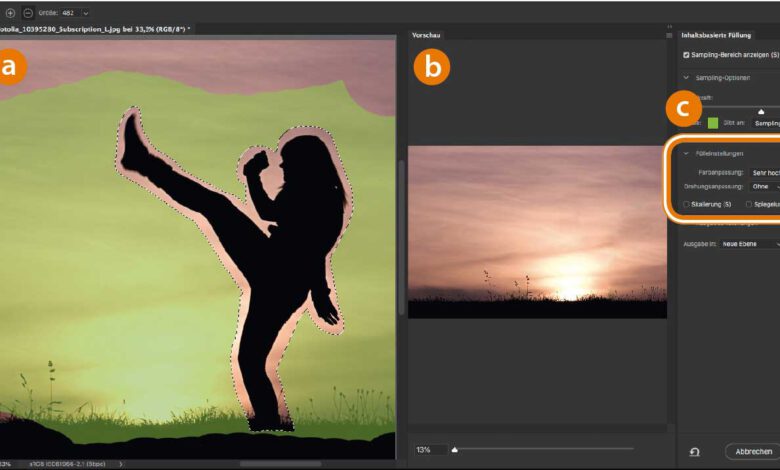Screen dimensions: 780x470
Task: Click the vertical scrollbar of the canvas
Action: tap(401, 236)
